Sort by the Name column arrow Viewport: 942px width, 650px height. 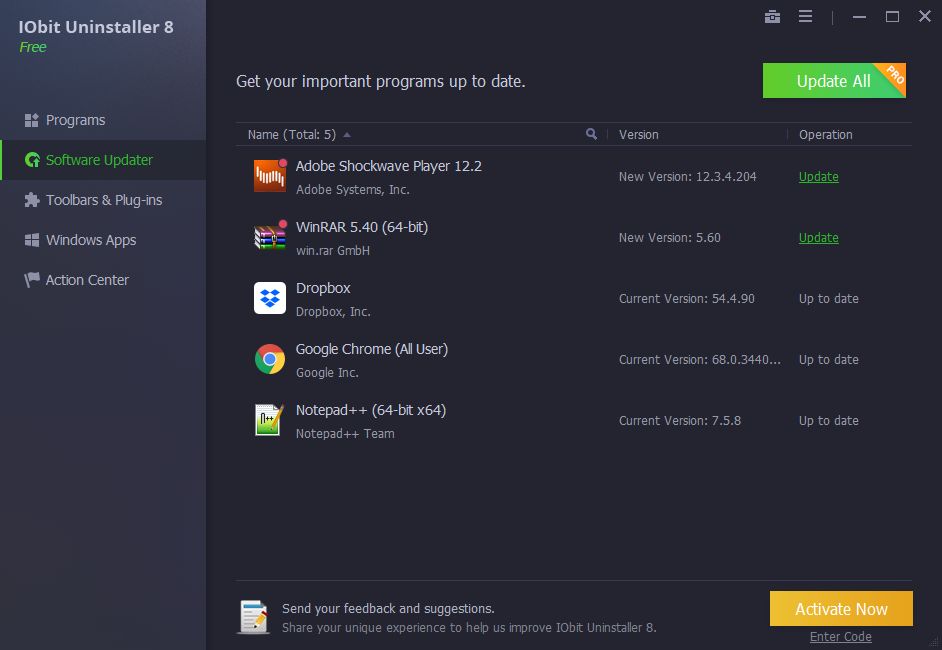click(x=347, y=135)
